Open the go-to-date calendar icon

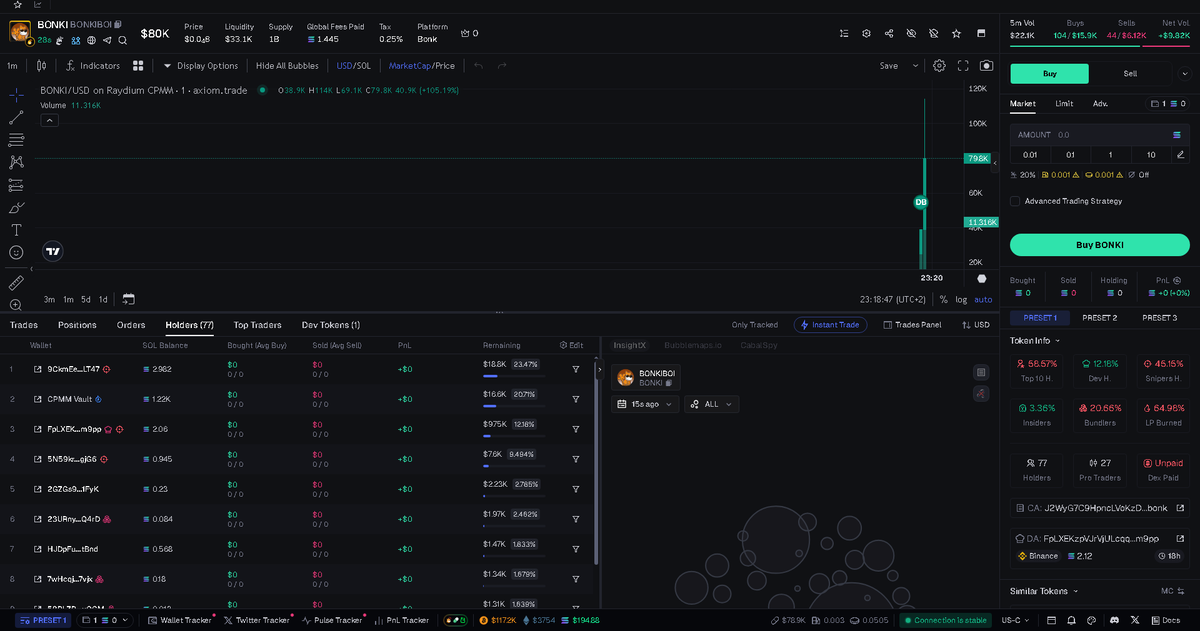(129, 299)
